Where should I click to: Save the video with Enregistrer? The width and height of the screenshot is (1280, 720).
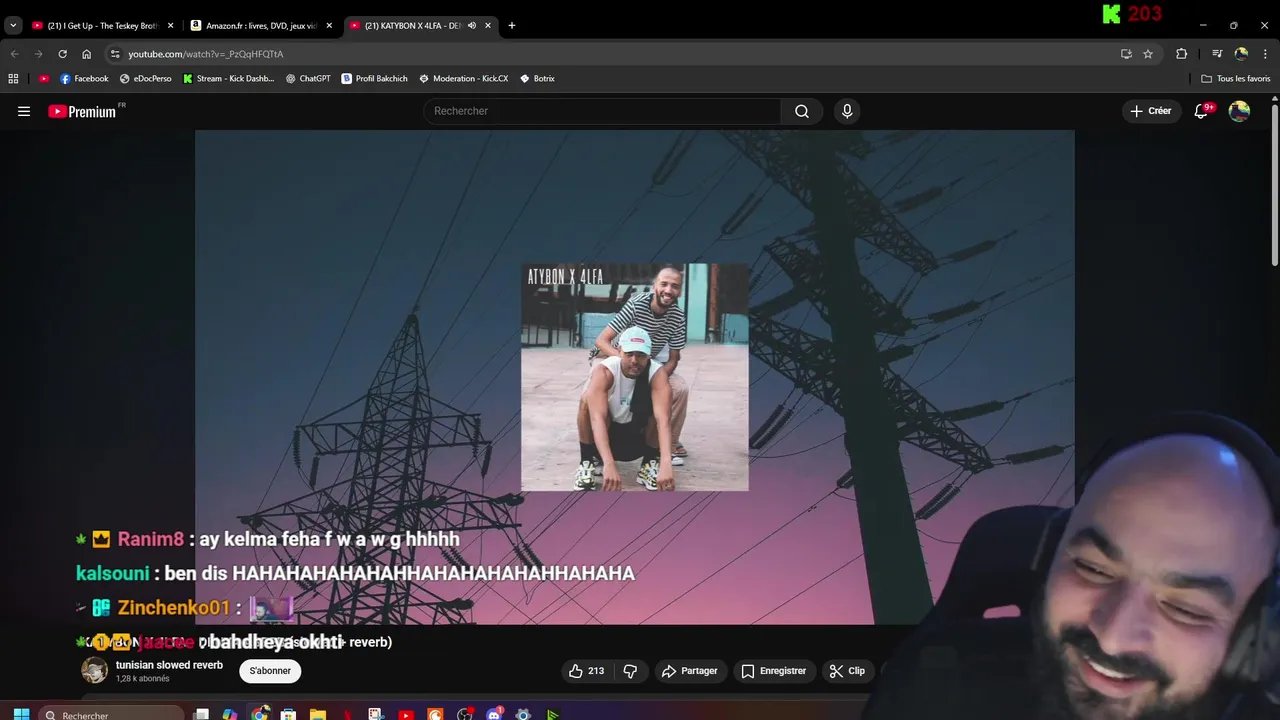[x=773, y=671]
